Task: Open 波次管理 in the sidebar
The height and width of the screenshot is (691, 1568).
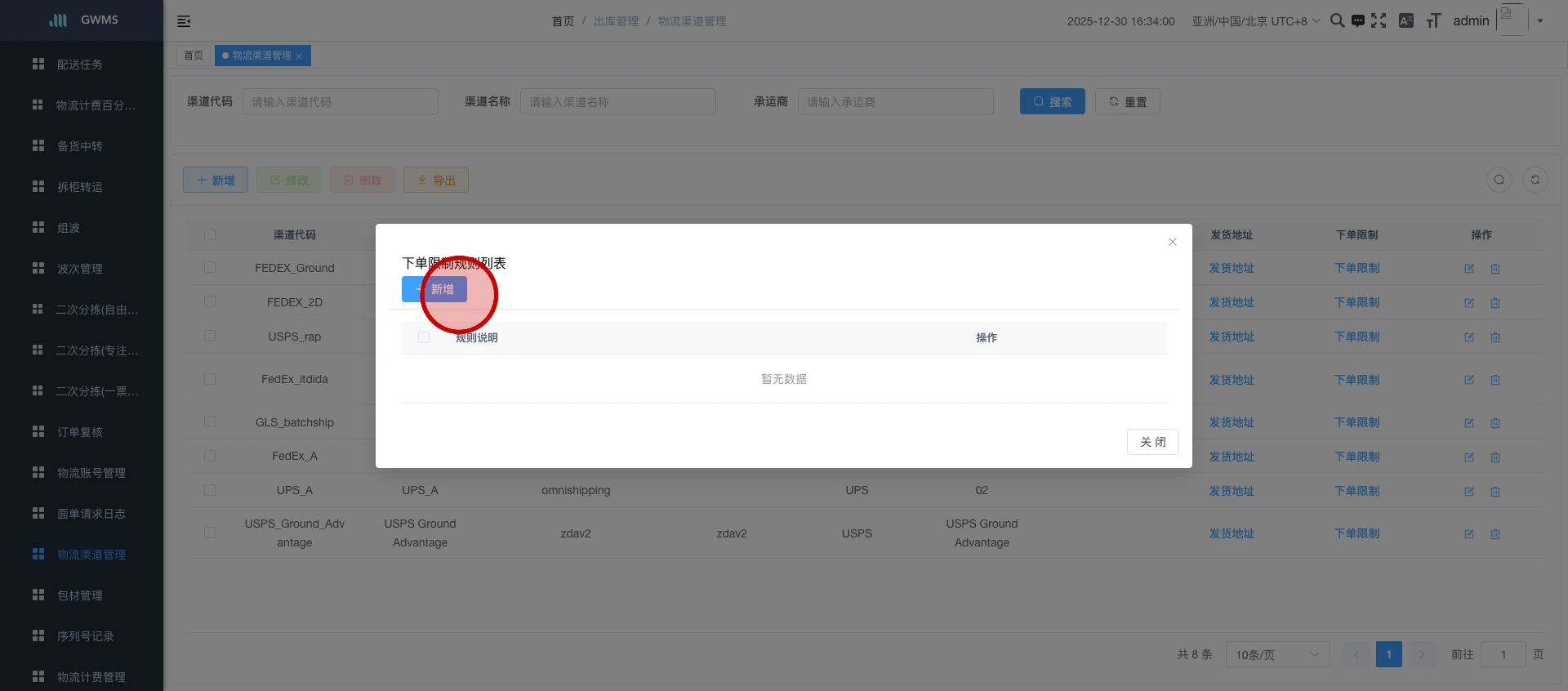Action: click(x=82, y=269)
